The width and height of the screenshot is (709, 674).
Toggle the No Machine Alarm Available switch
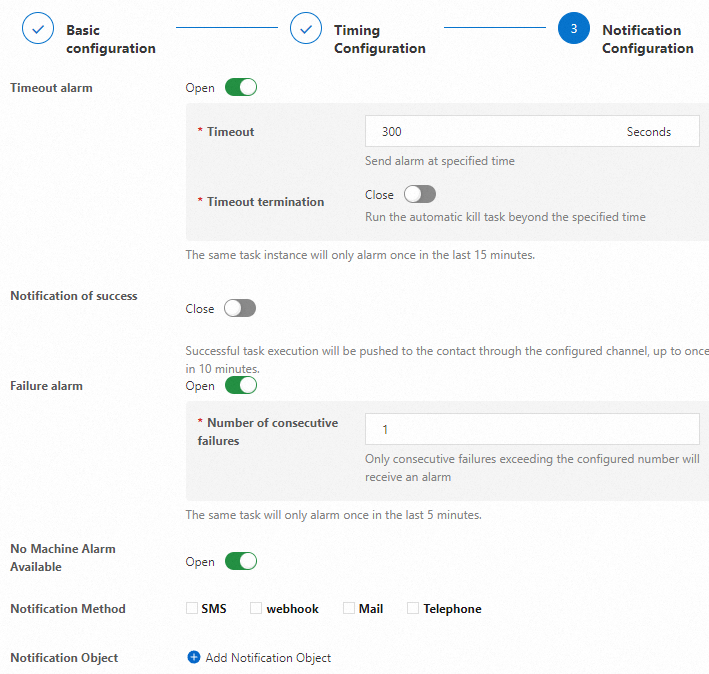(241, 562)
